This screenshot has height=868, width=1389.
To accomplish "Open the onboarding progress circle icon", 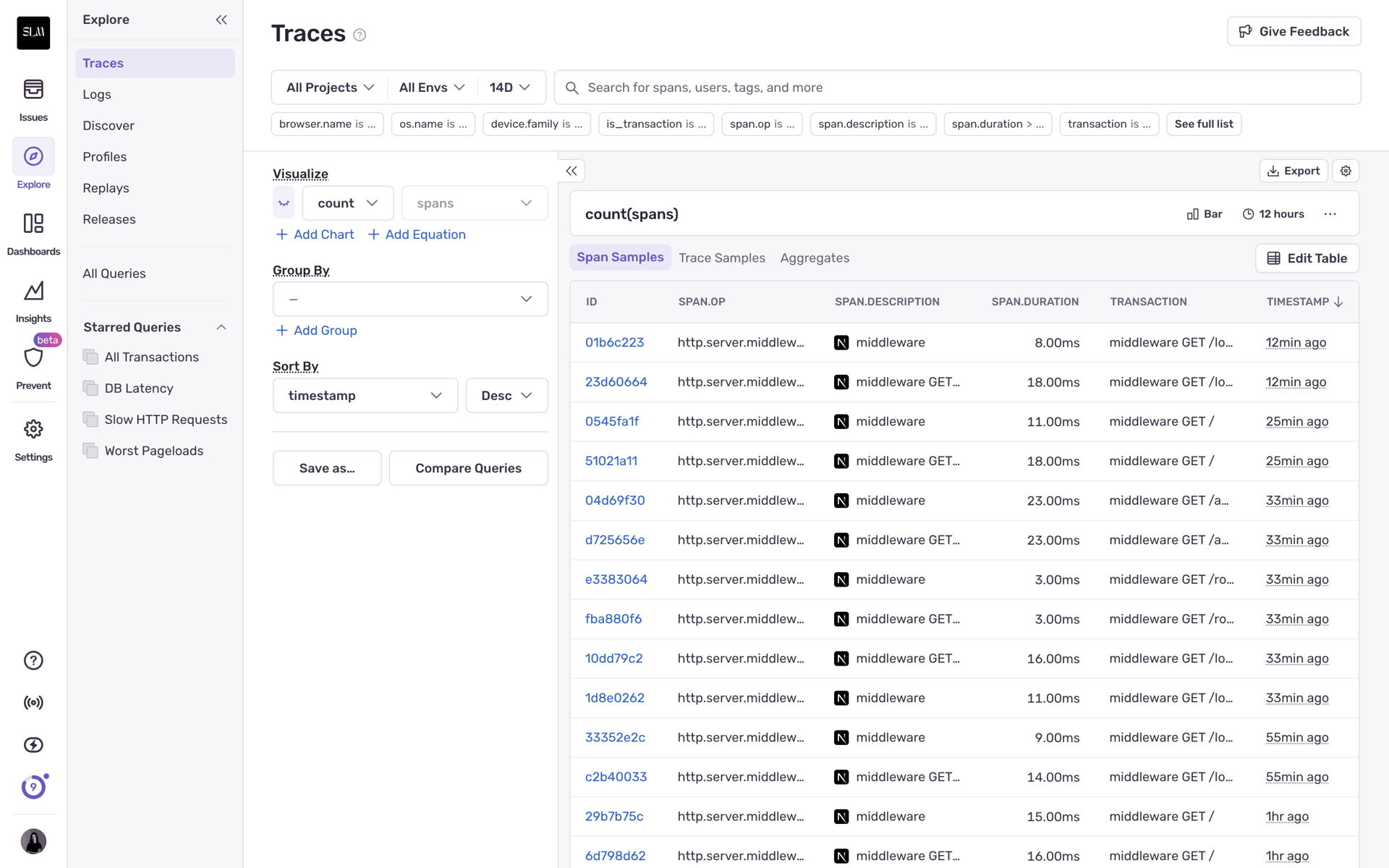I will 33,787.
